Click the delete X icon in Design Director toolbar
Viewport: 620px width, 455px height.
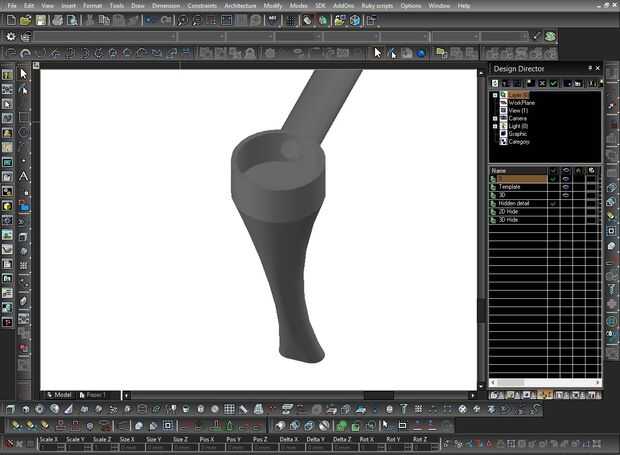(x=541, y=83)
